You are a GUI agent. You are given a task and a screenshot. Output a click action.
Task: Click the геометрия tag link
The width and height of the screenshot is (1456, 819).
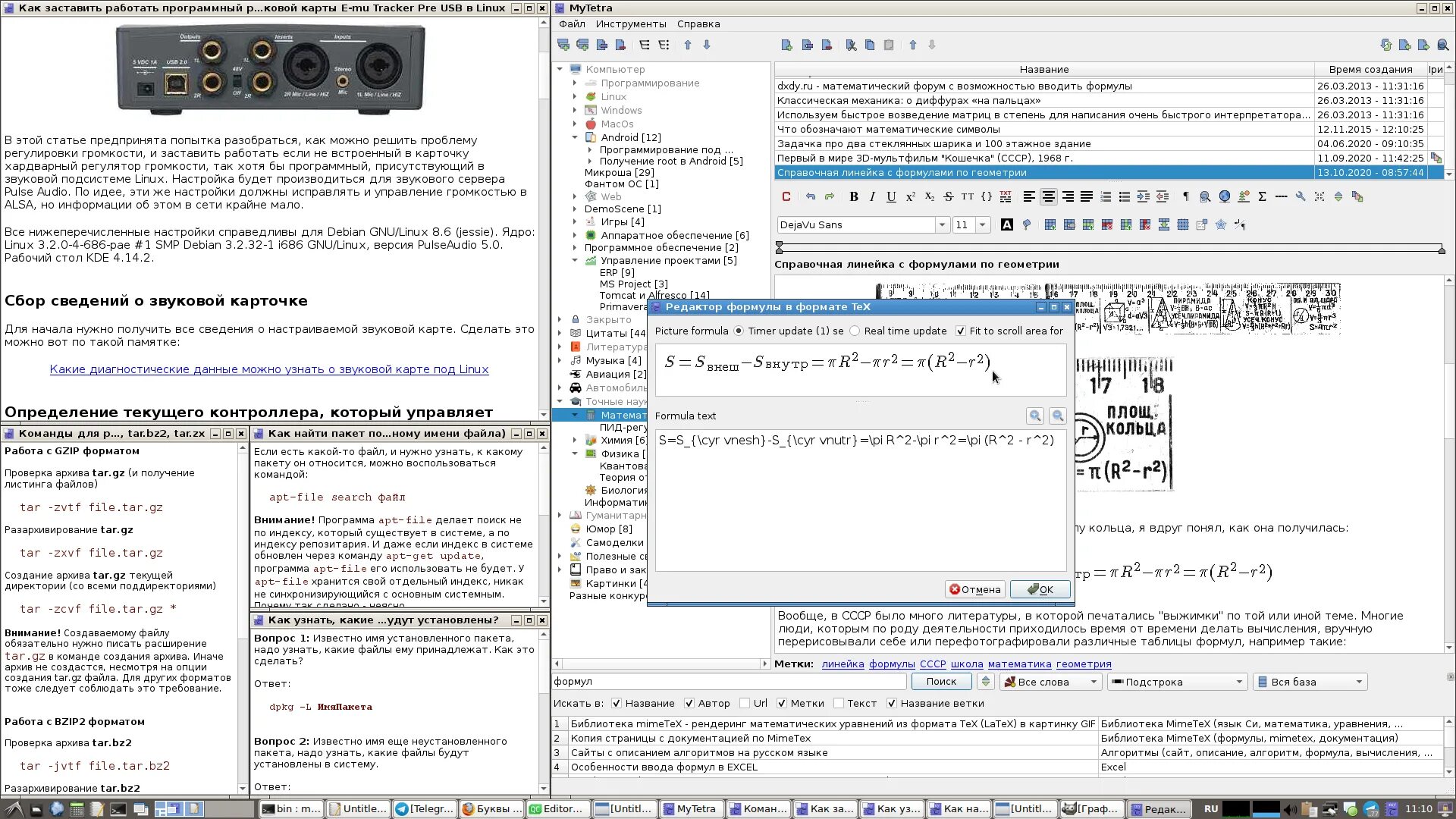pos(1084,664)
